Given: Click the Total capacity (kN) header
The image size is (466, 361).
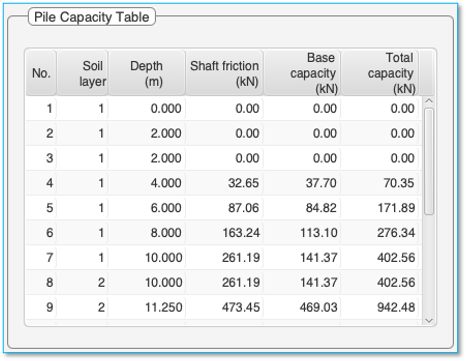Looking at the screenshot, I should click(x=380, y=73).
